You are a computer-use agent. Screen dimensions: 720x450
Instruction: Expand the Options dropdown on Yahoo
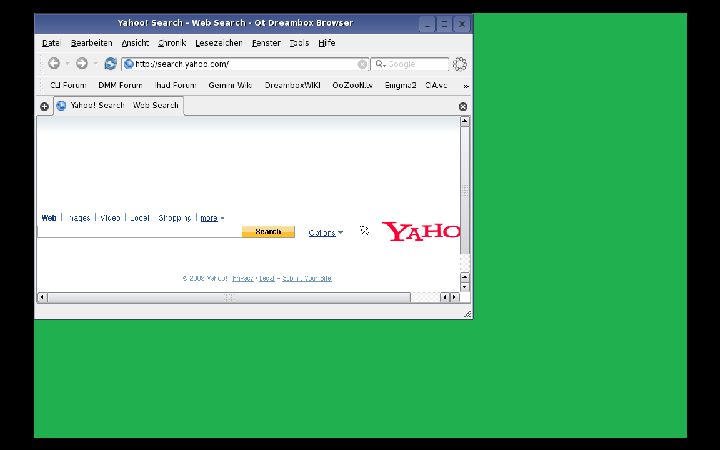coord(326,233)
